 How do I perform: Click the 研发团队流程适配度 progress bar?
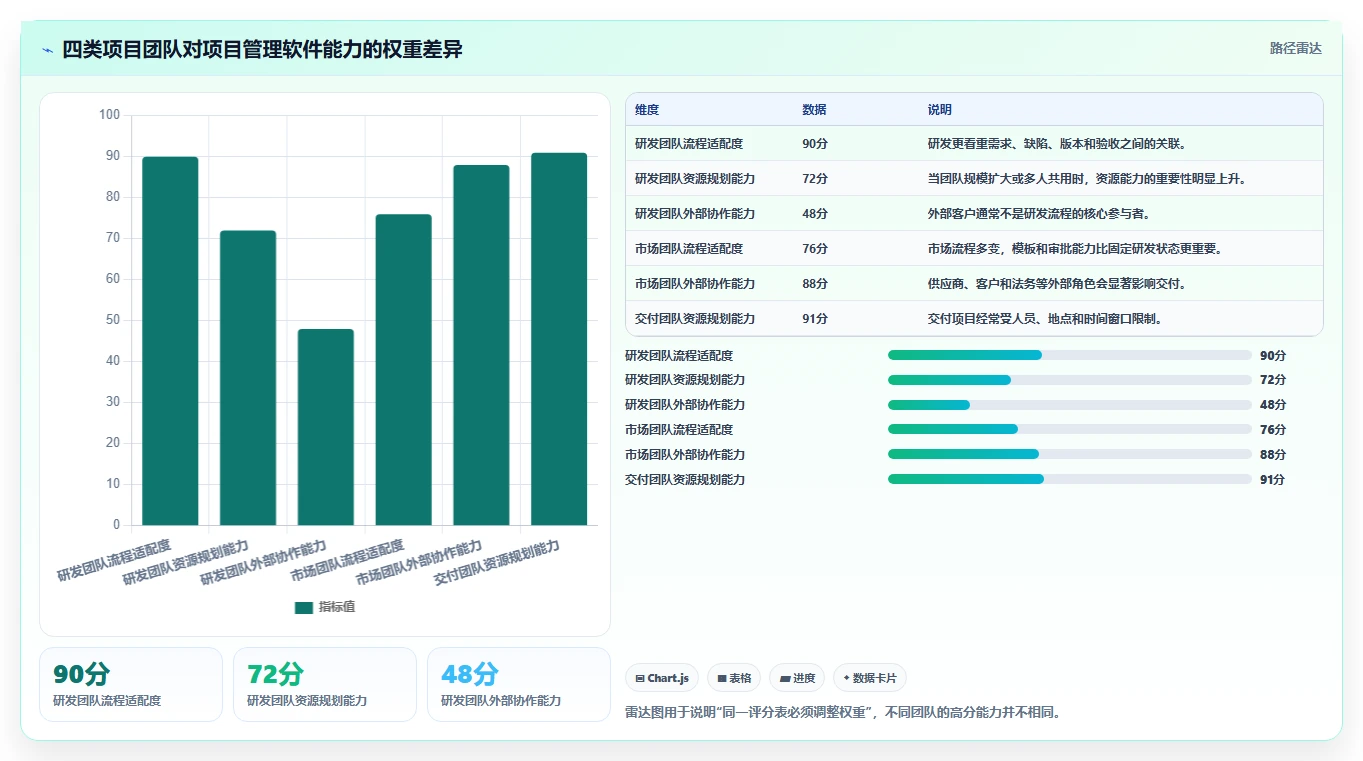coord(1070,355)
